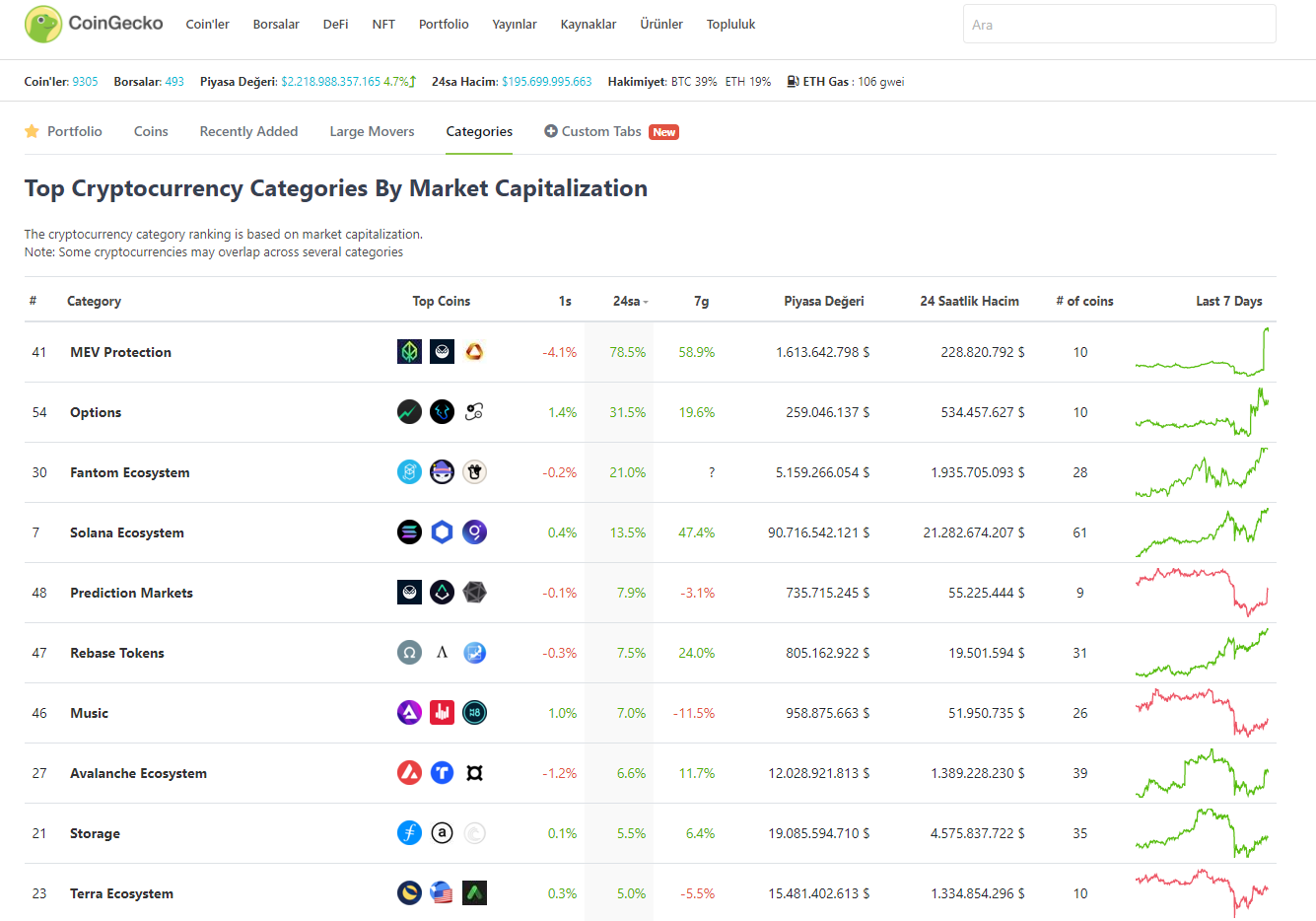Click Terra Ecosystem 24sa value 5.0%
Screen dimensions: 1316x921
pos(631,893)
